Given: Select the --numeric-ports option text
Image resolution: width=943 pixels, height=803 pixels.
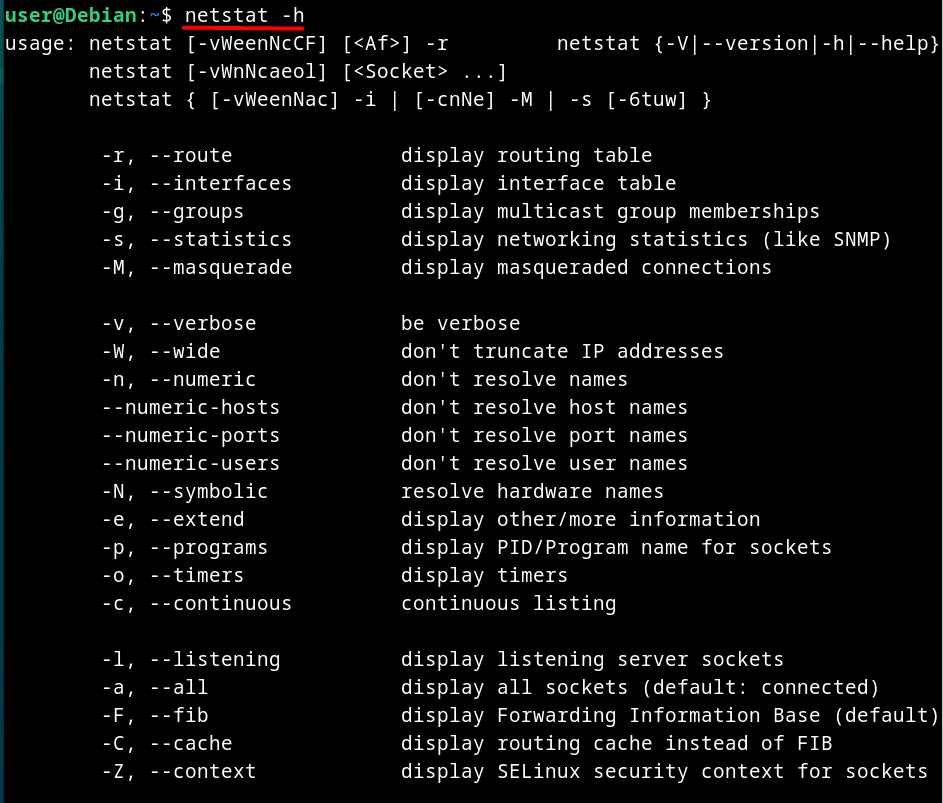Looking at the screenshot, I should click(191, 435).
